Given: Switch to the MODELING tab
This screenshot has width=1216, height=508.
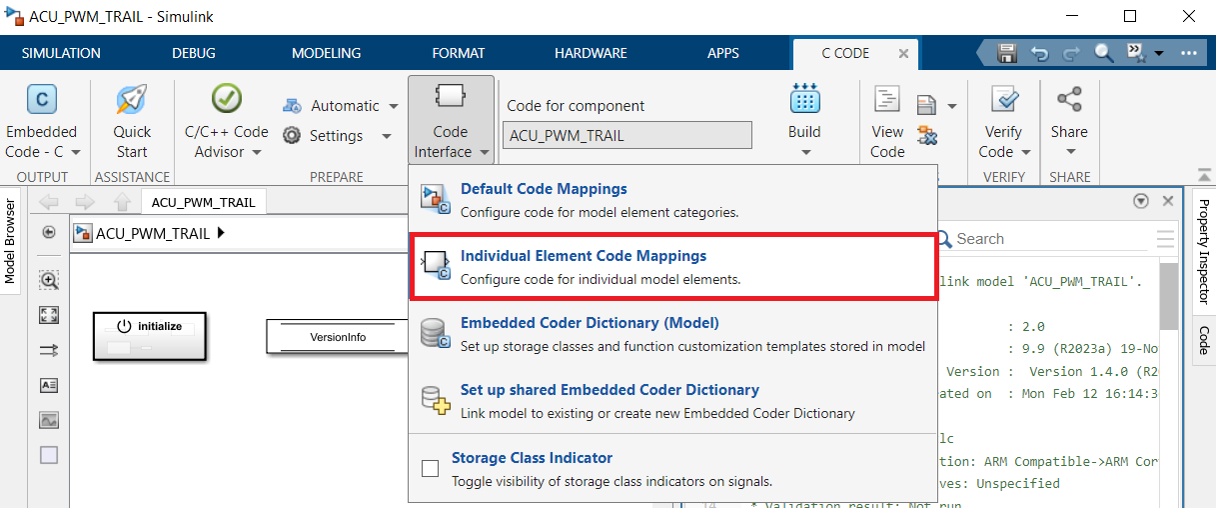Looking at the screenshot, I should coord(326,53).
